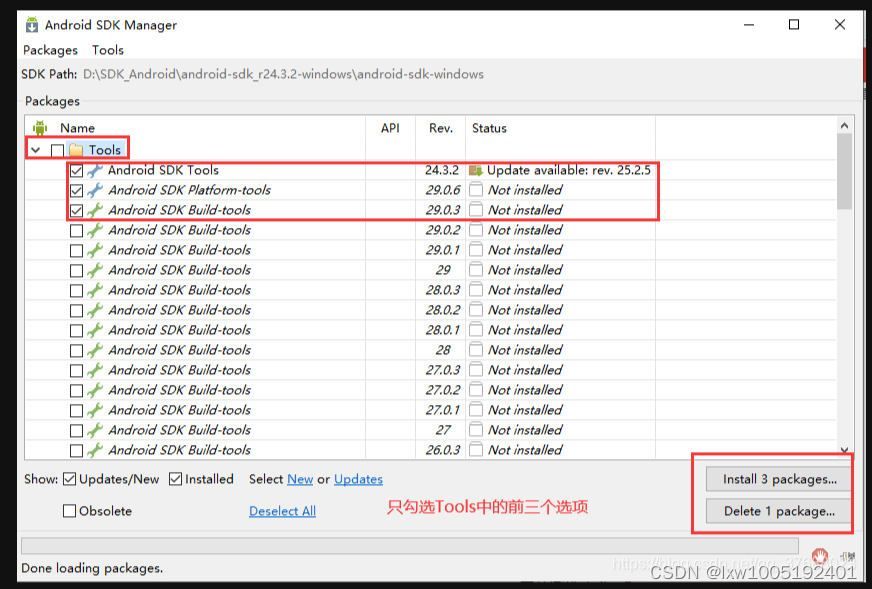Click wrench icon of Build-tools 29.0.2
This screenshot has height=589, width=872.
95,230
